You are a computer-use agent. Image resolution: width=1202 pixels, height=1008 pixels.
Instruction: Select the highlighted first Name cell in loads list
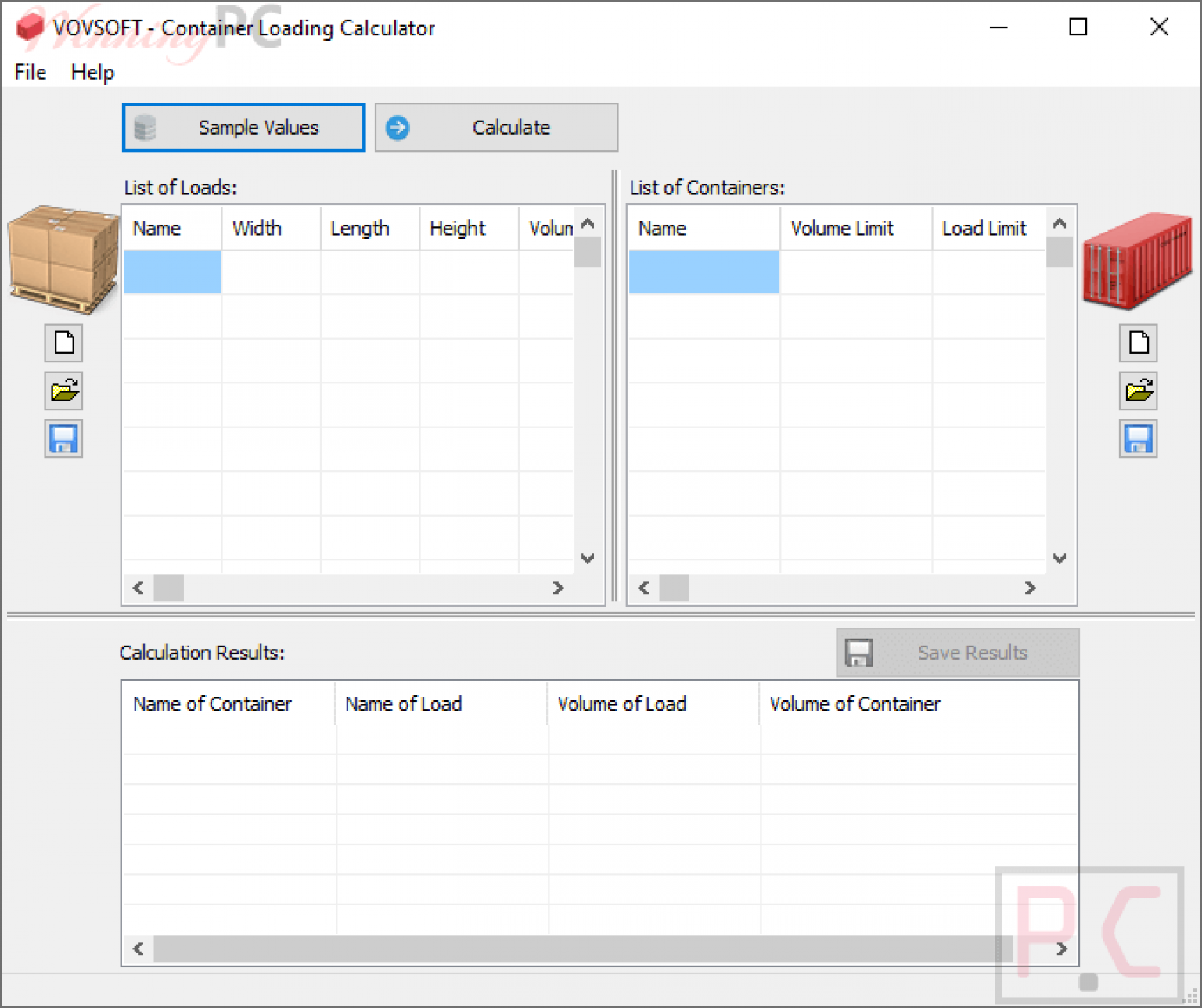(172, 272)
